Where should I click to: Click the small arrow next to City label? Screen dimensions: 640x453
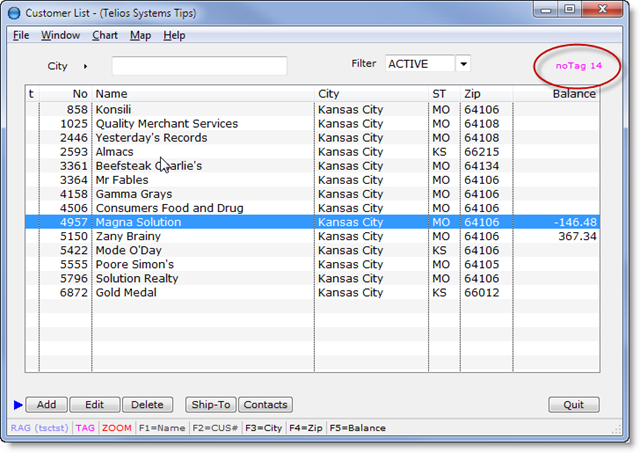[86, 66]
